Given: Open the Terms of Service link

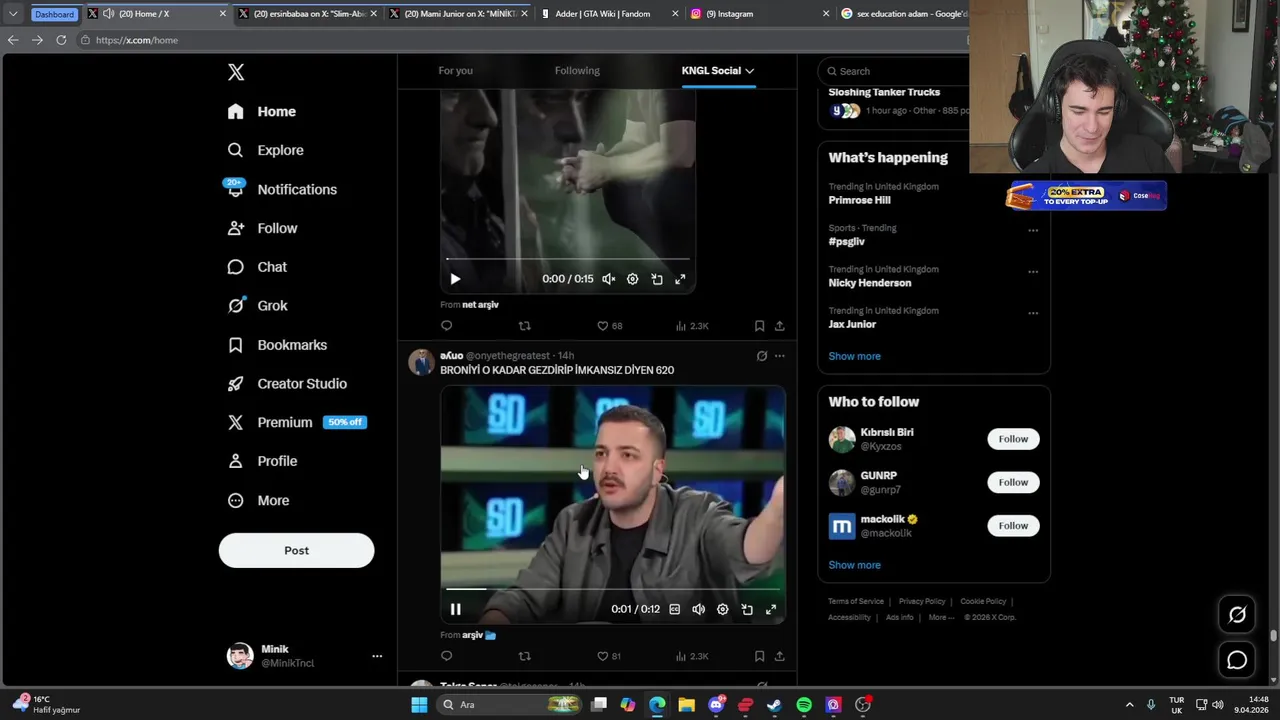Looking at the screenshot, I should click(856, 601).
